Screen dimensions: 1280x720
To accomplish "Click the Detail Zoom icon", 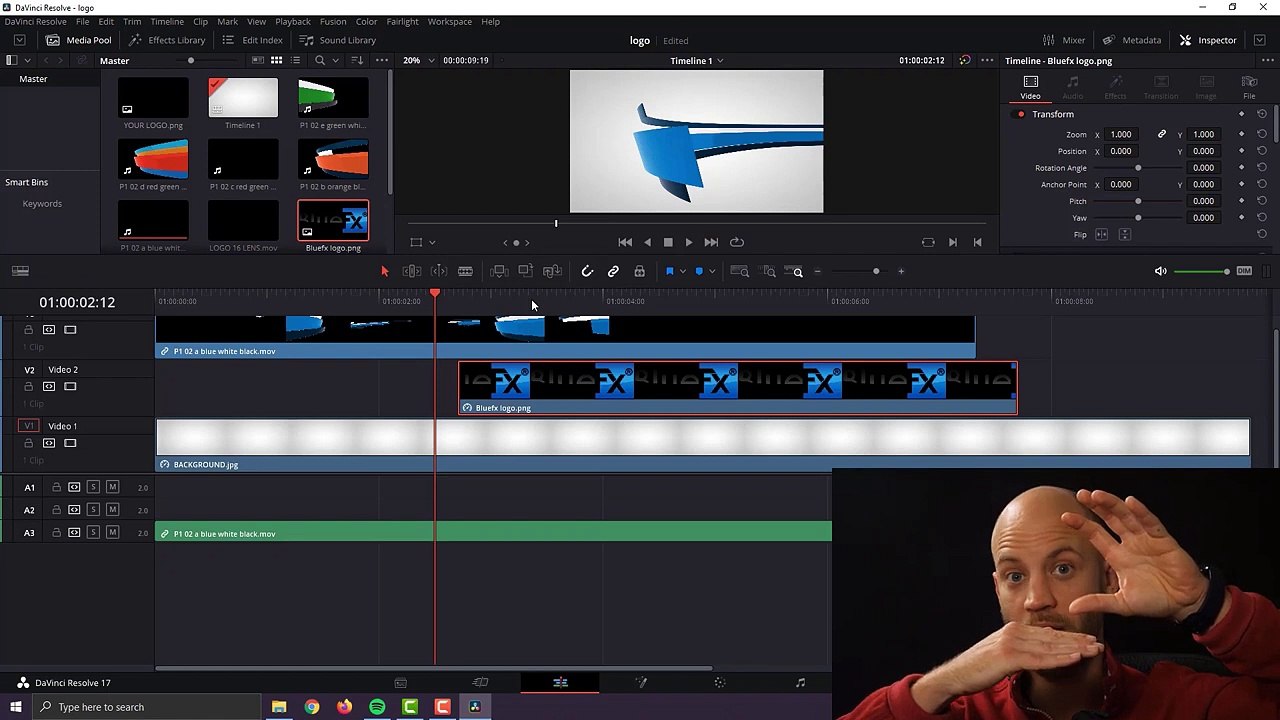I will (x=769, y=271).
